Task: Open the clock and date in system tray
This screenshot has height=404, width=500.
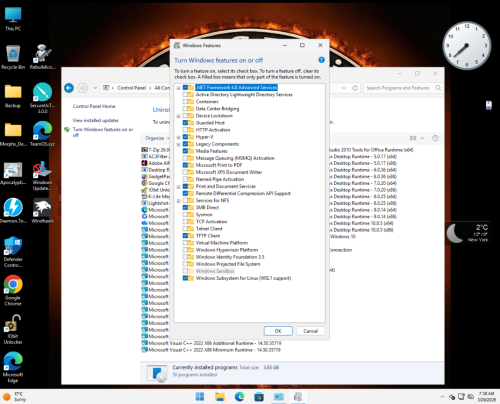Action: (x=486, y=397)
